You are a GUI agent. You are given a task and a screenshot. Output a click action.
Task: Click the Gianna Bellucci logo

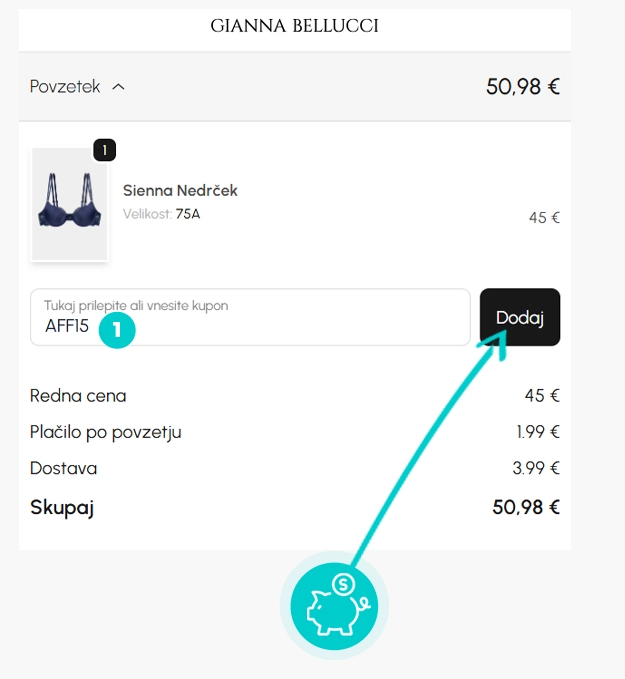click(295, 26)
